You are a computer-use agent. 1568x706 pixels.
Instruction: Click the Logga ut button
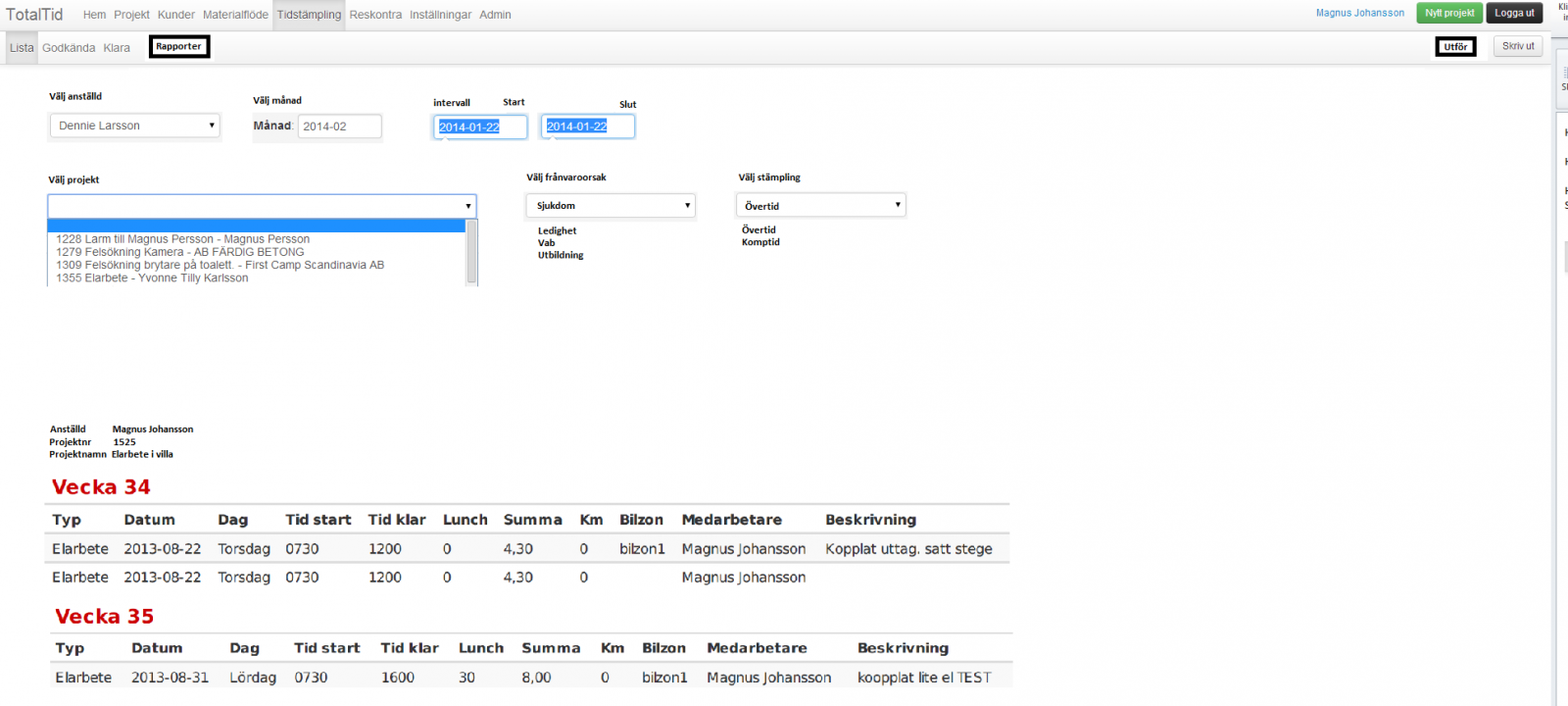pos(1514,13)
